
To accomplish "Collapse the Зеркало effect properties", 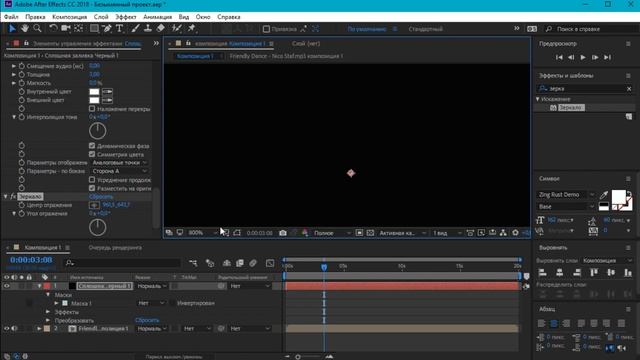I will point(6,196).
